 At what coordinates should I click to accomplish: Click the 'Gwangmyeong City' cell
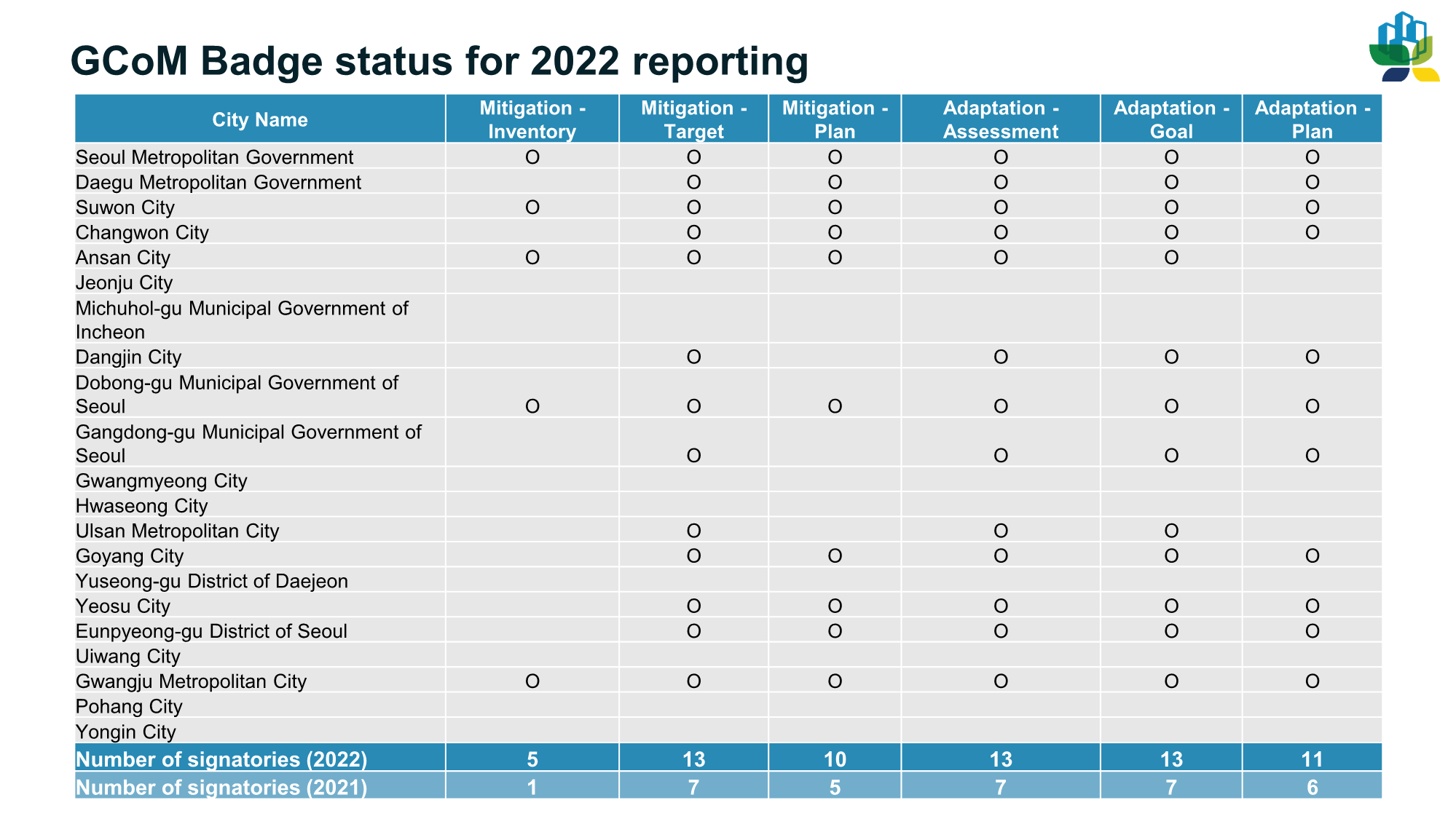(x=260, y=480)
